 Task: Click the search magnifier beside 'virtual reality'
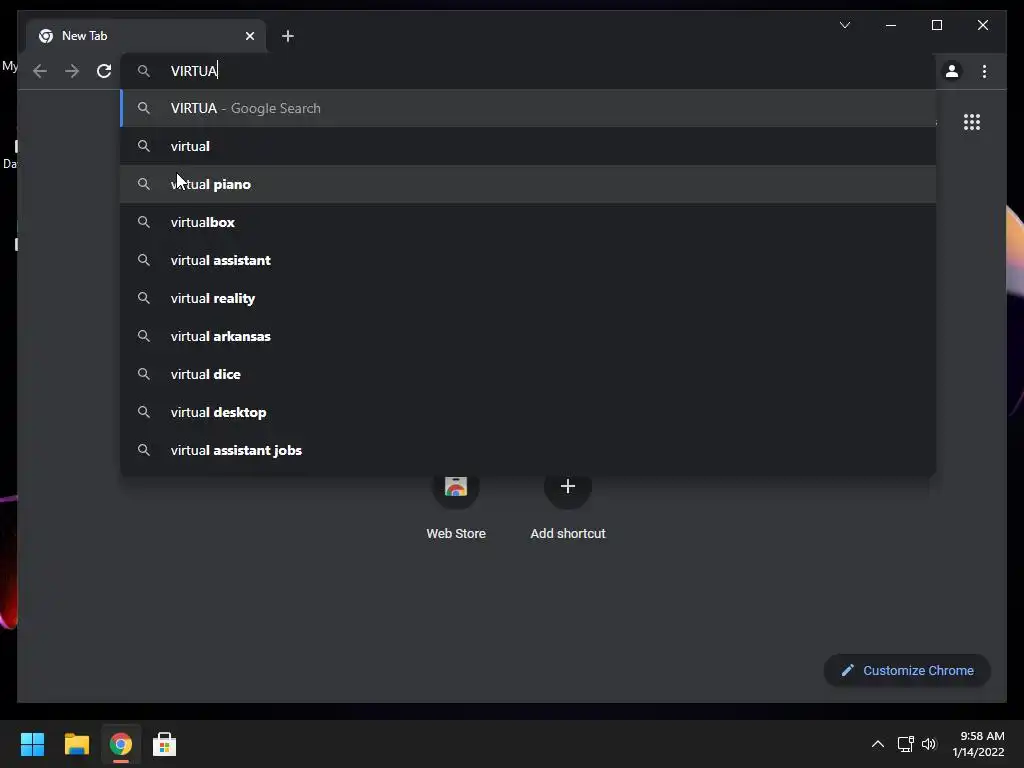coord(144,298)
